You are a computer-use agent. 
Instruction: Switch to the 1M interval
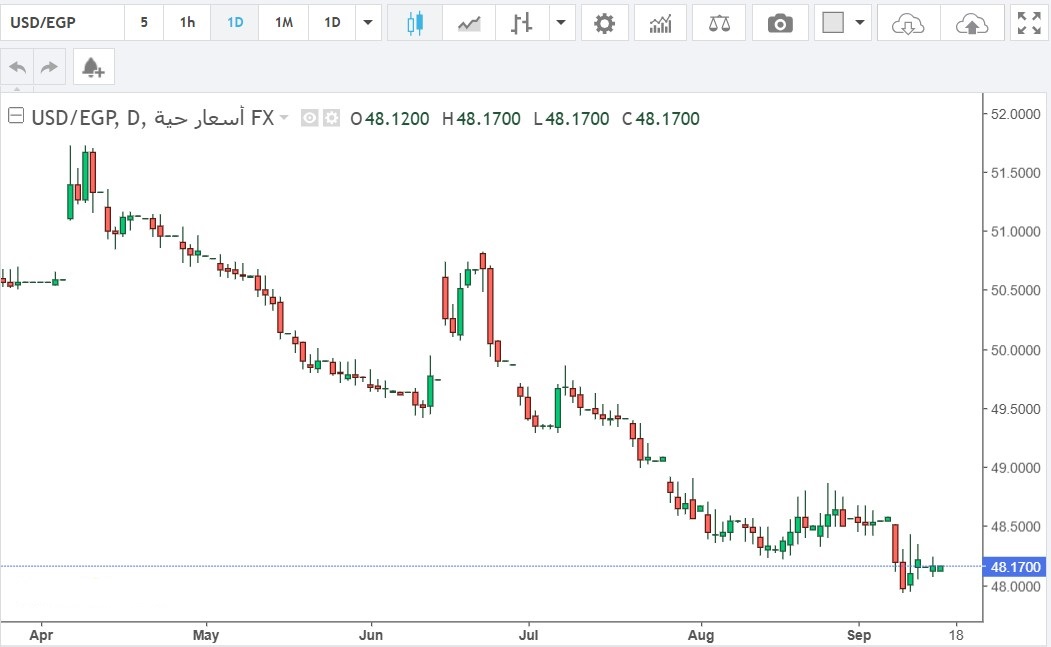click(284, 23)
